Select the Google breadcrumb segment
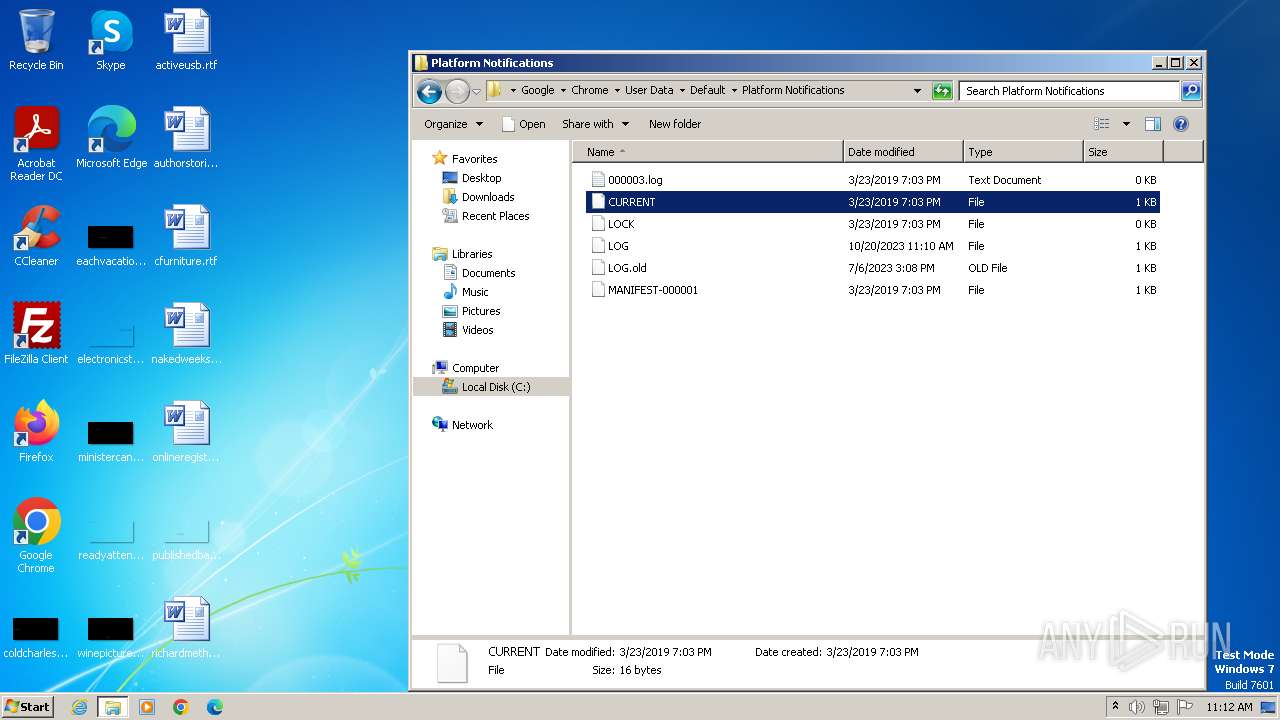Viewport: 1280px width, 720px height. coord(537,90)
